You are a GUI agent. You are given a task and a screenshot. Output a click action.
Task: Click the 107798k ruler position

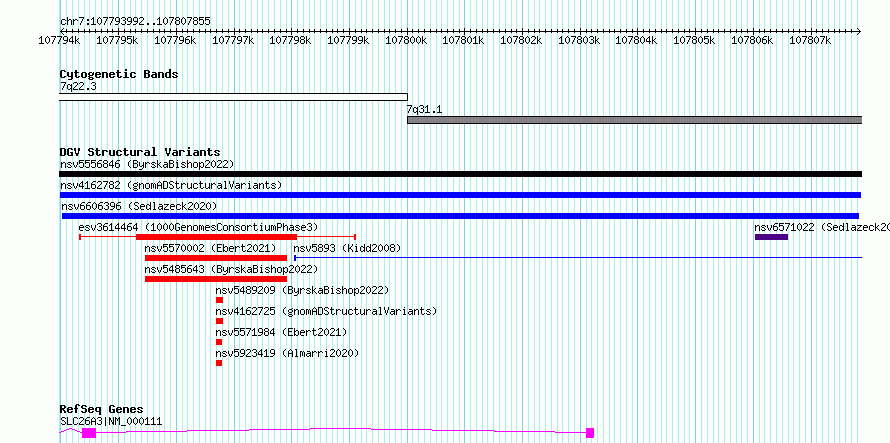(291, 40)
